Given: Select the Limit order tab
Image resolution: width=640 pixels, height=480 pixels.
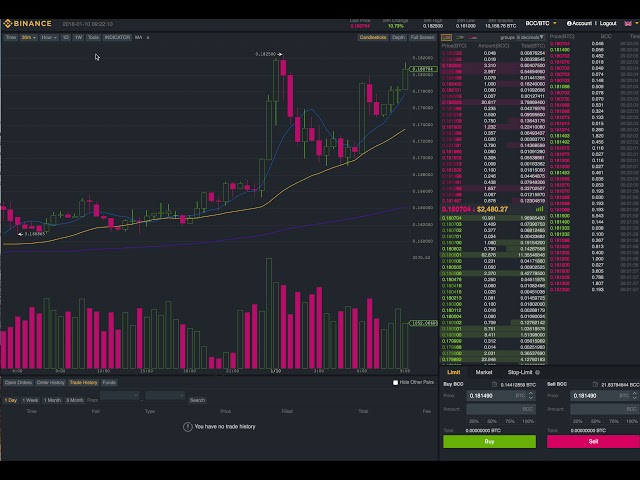Looking at the screenshot, I should point(453,372).
